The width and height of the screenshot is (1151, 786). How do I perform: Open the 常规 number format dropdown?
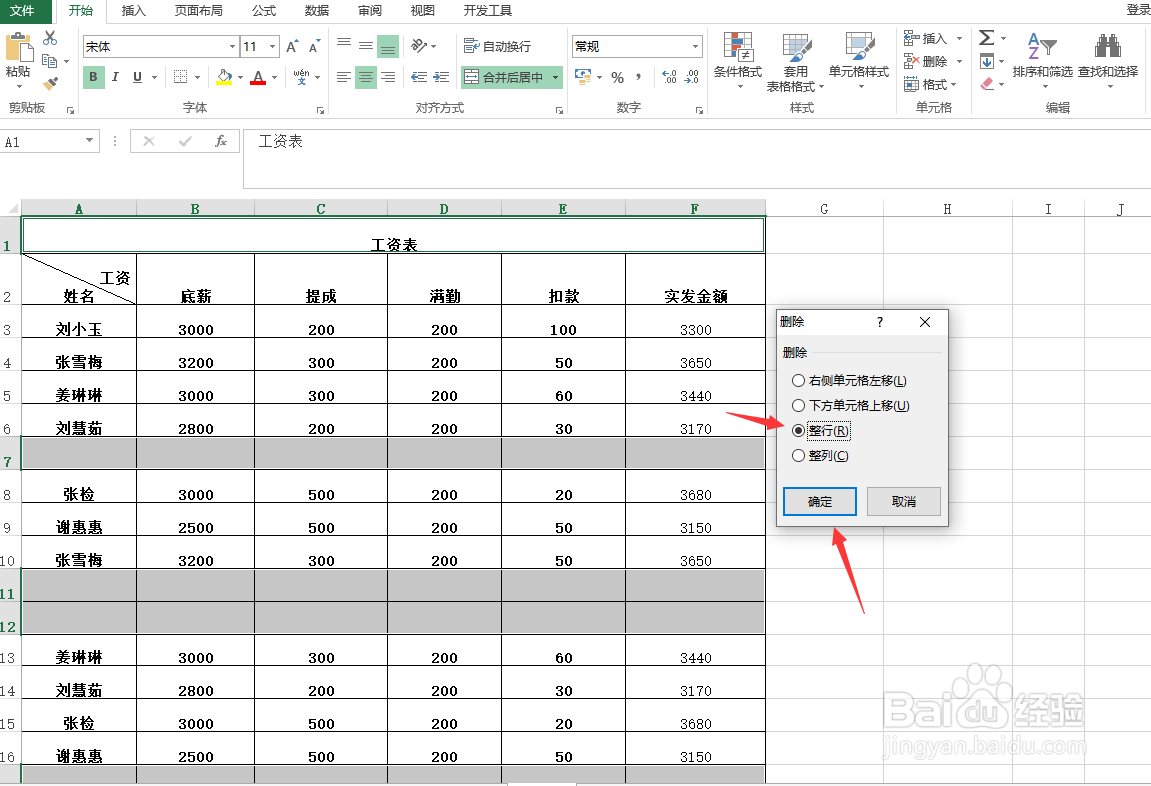(x=695, y=46)
